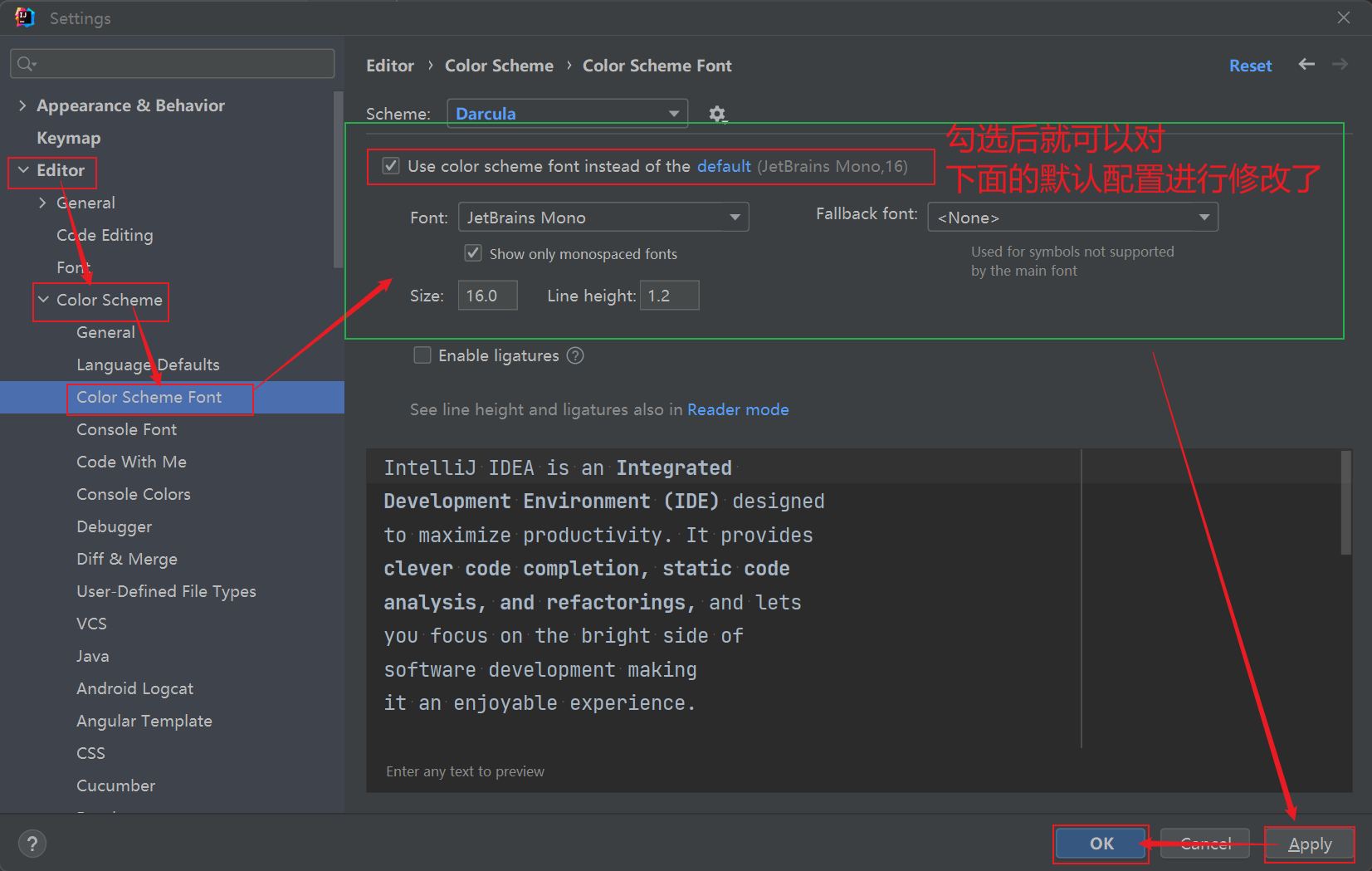Select Keymap settings page
1372x871 pixels.
click(x=69, y=138)
